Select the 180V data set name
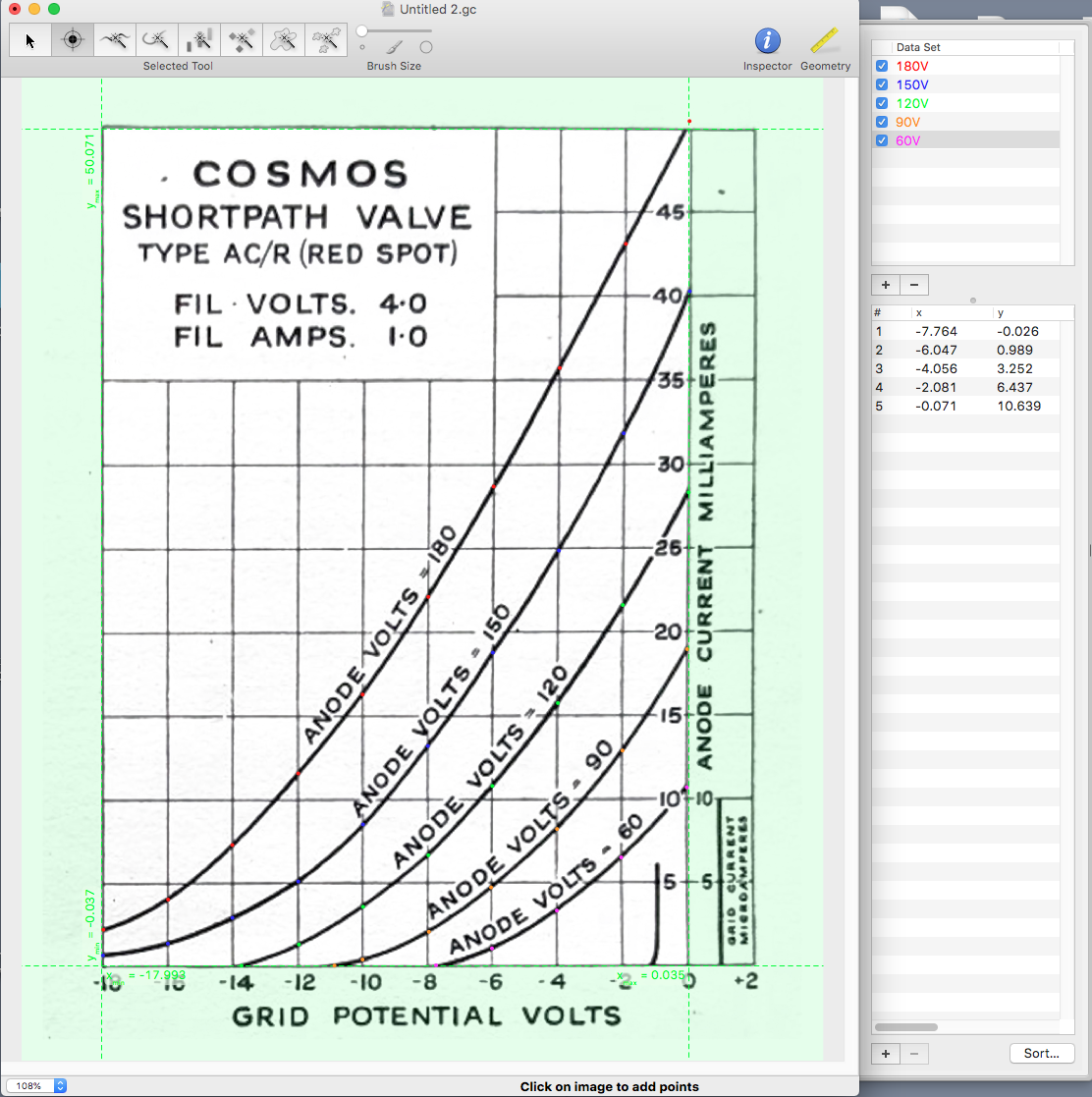Viewport: 1092px width, 1097px height. coord(911,66)
